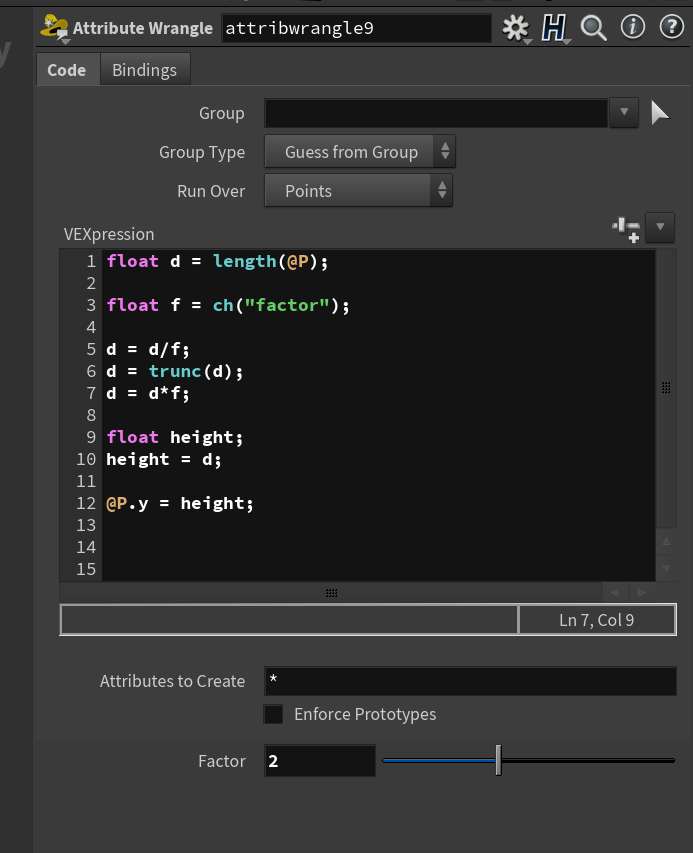Click the 'Ln 7, Col 9' status indicator
Image resolution: width=693 pixels, height=853 pixels.
[597, 620]
